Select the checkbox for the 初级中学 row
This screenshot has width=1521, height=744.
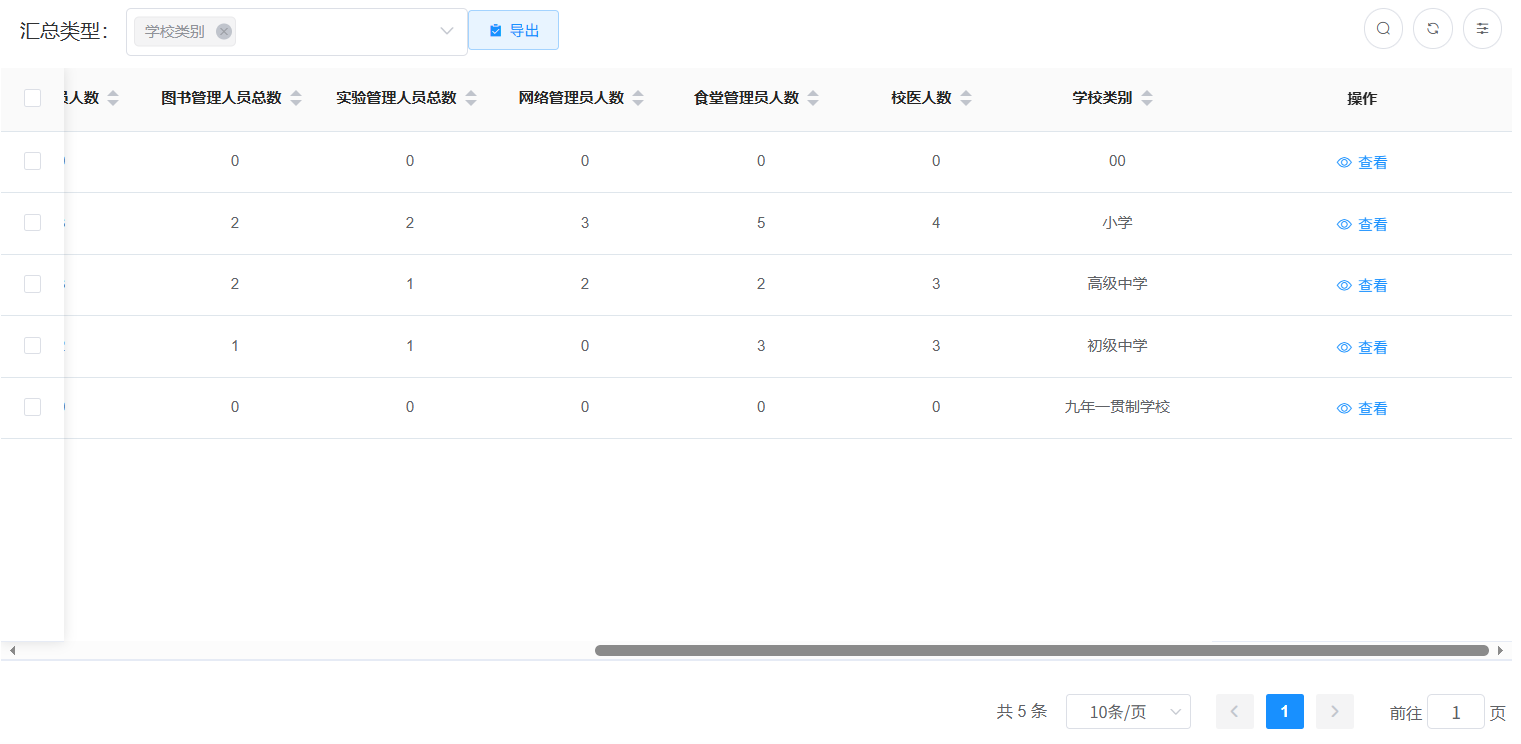32,346
